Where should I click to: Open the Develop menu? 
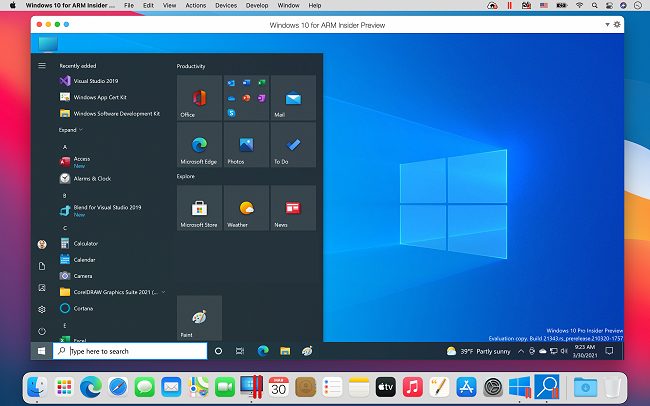pyautogui.click(x=257, y=5)
